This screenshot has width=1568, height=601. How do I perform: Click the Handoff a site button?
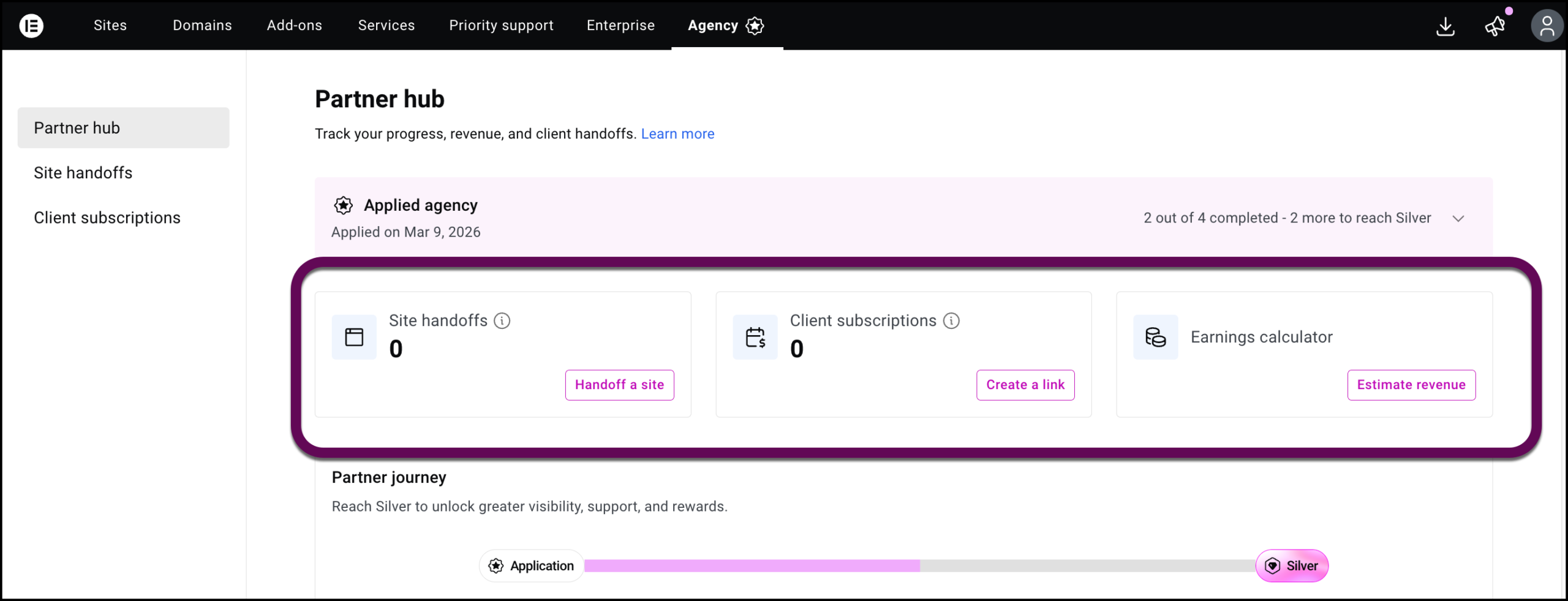pos(619,385)
